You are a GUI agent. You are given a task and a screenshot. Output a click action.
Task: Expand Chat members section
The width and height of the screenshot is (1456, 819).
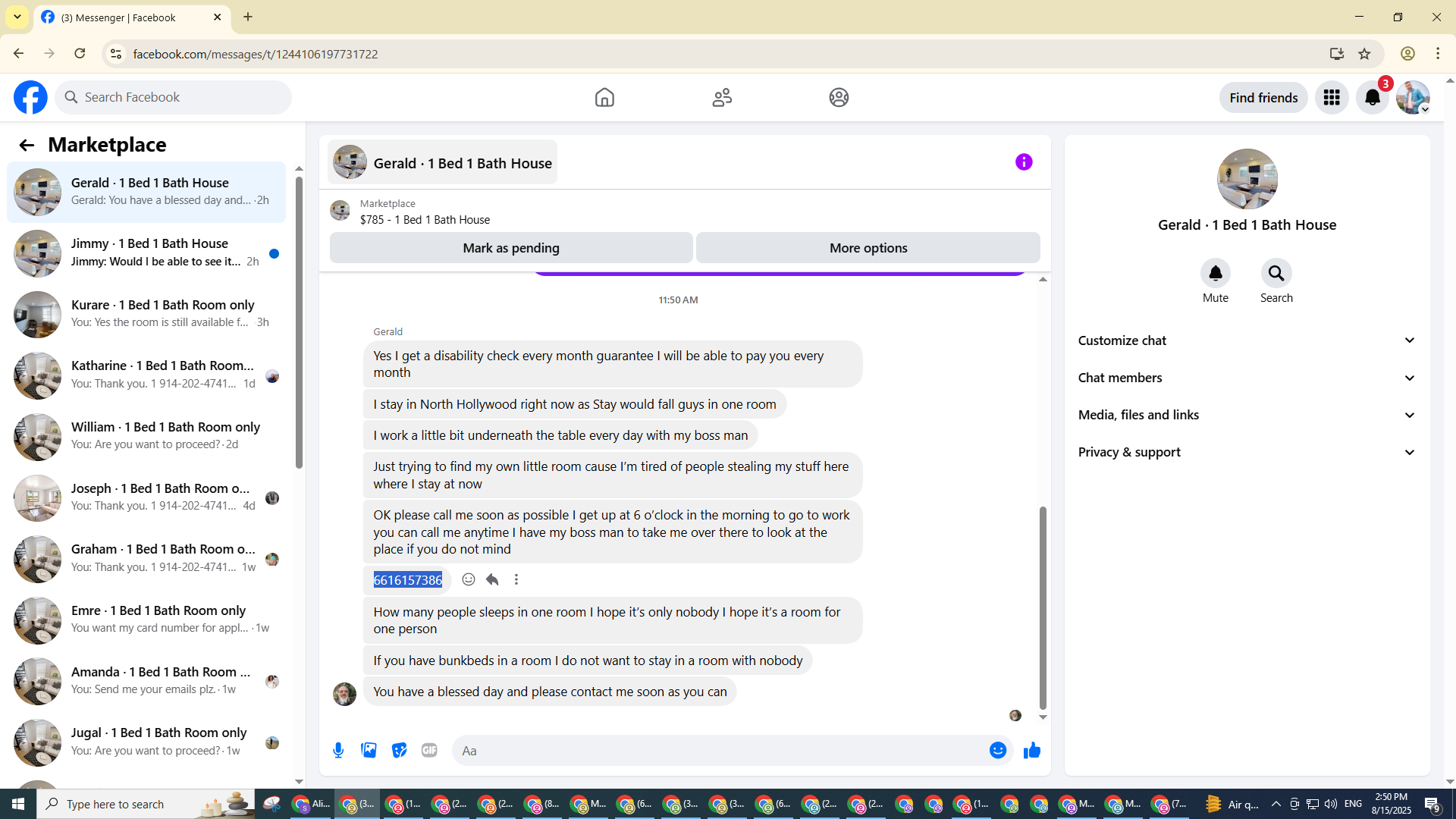(x=1247, y=378)
